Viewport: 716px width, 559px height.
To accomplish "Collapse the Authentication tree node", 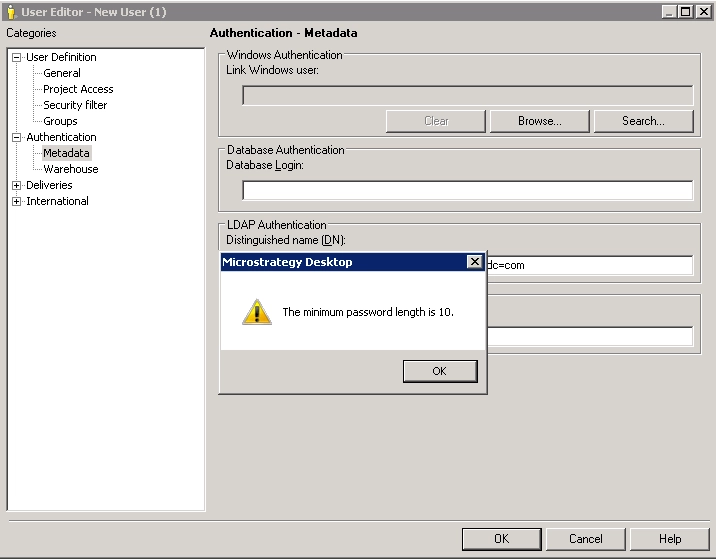I will pos(16,137).
